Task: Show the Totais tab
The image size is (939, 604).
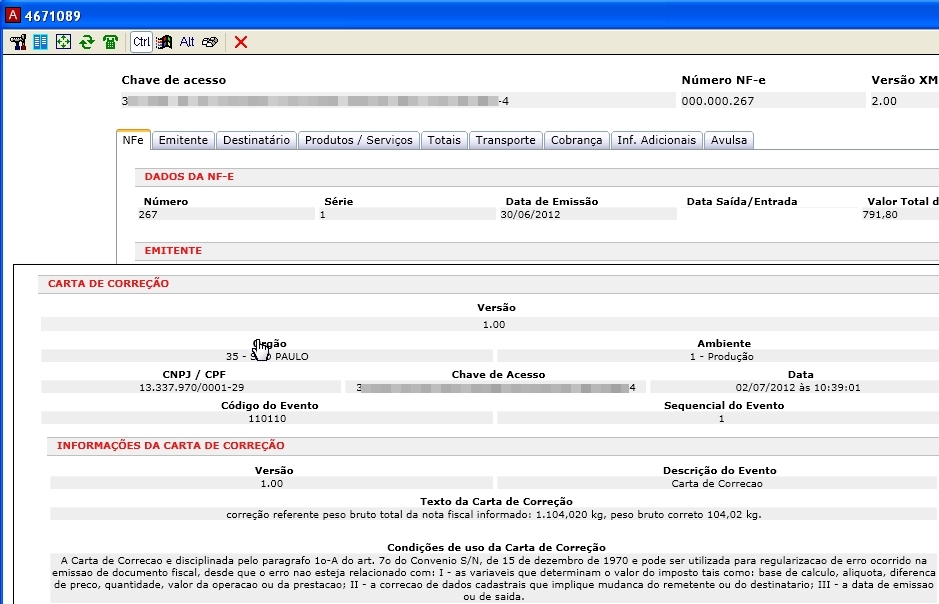Action: [x=444, y=140]
